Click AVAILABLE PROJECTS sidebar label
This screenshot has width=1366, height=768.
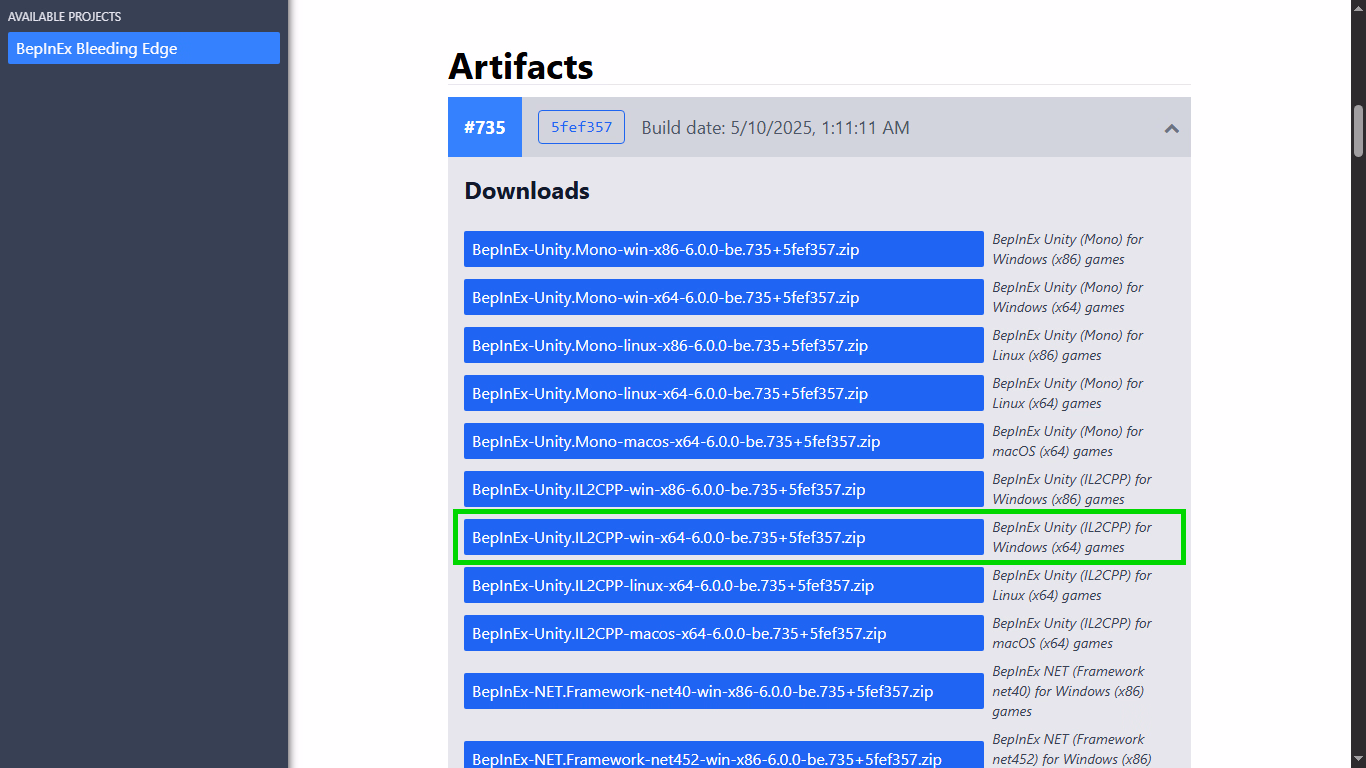(x=64, y=17)
